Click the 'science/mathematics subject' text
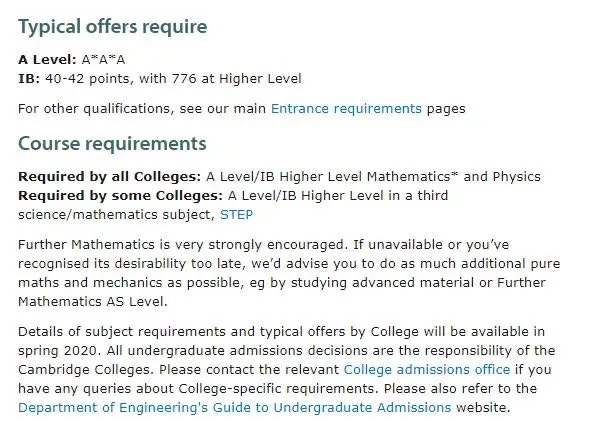This screenshot has height=421, width=604. (x=116, y=215)
